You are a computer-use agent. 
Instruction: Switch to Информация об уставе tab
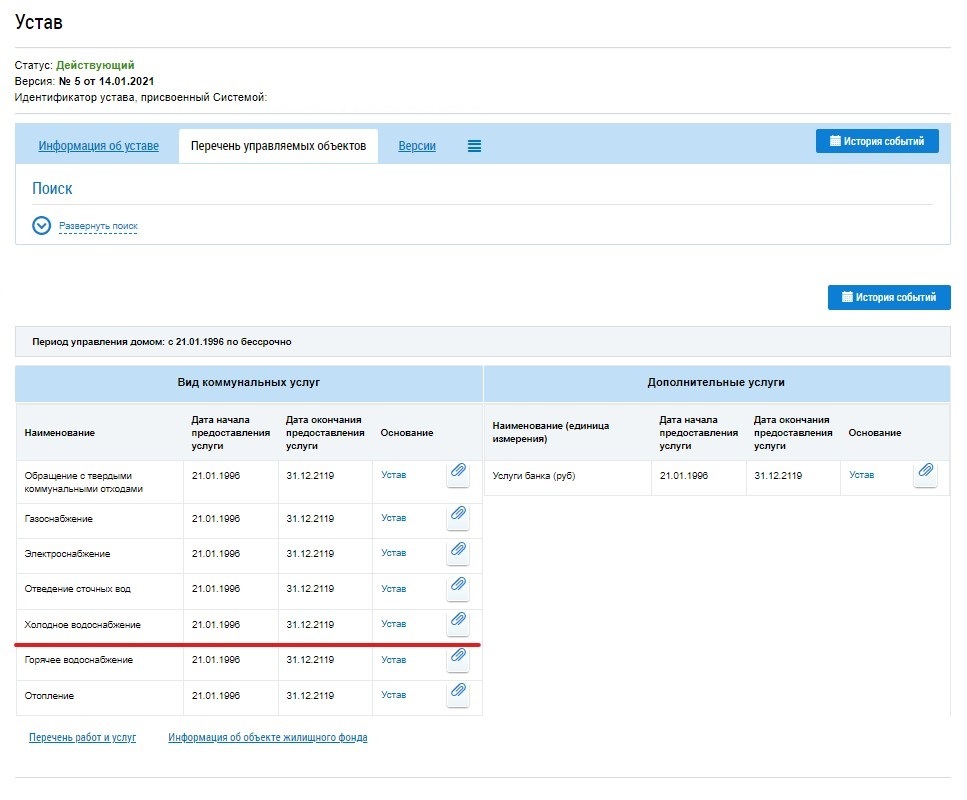tap(98, 146)
